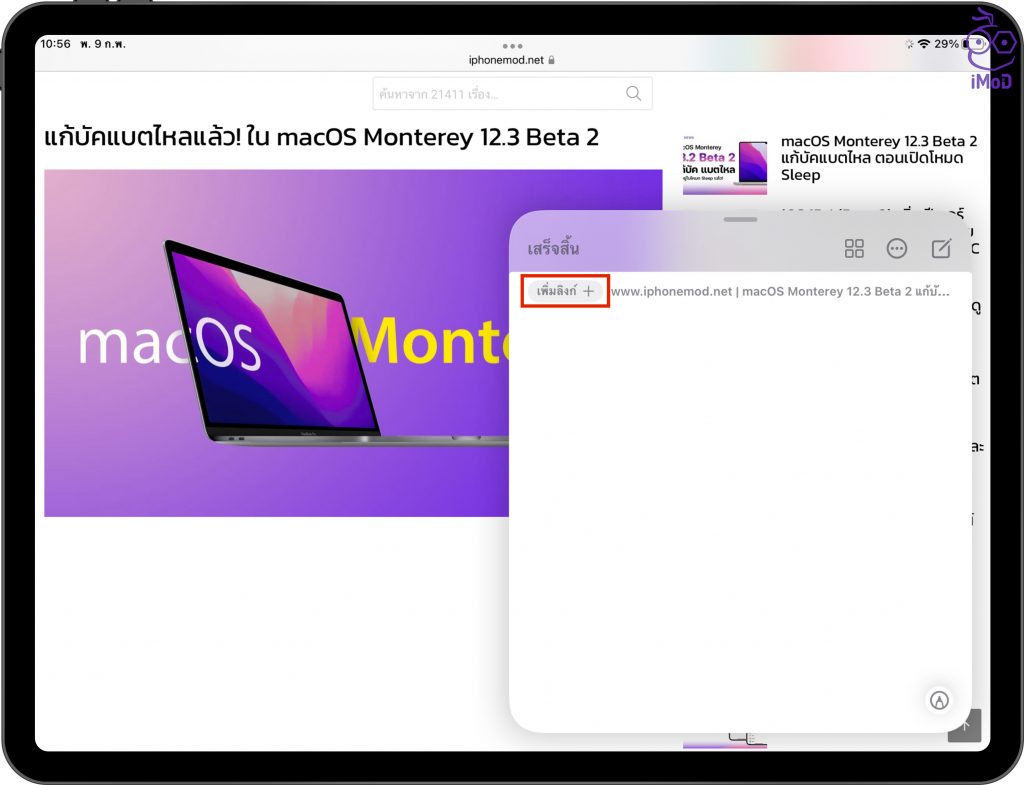This screenshot has height=785, width=1024.
Task: Tap the Wi-Fi status icon
Action: click(923, 45)
